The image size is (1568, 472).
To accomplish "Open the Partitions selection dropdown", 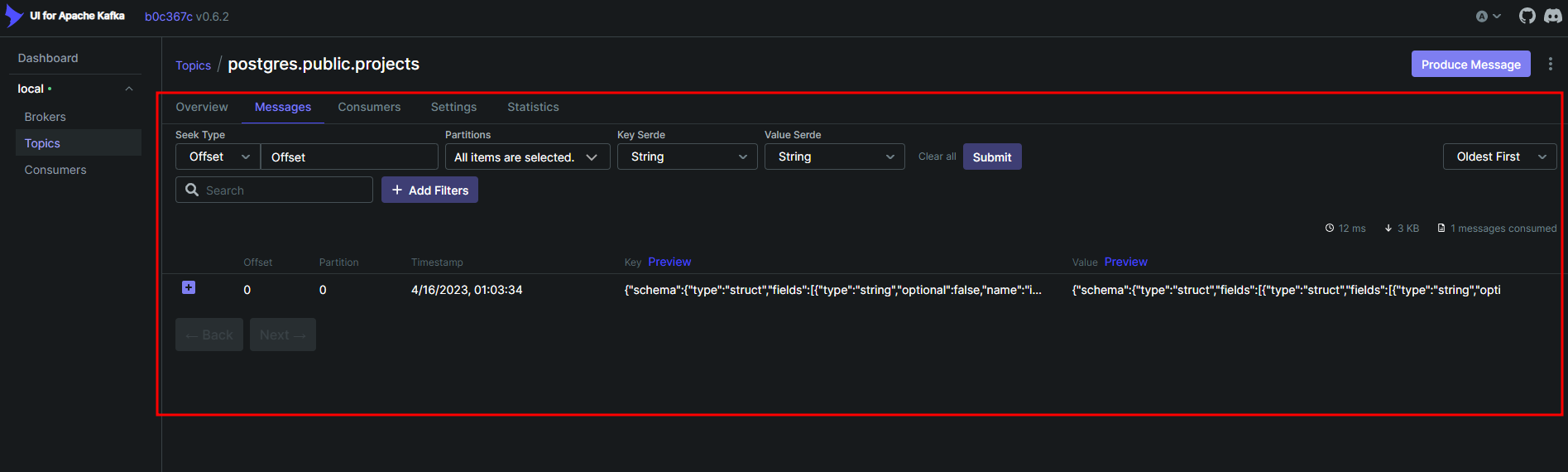I will (x=527, y=157).
